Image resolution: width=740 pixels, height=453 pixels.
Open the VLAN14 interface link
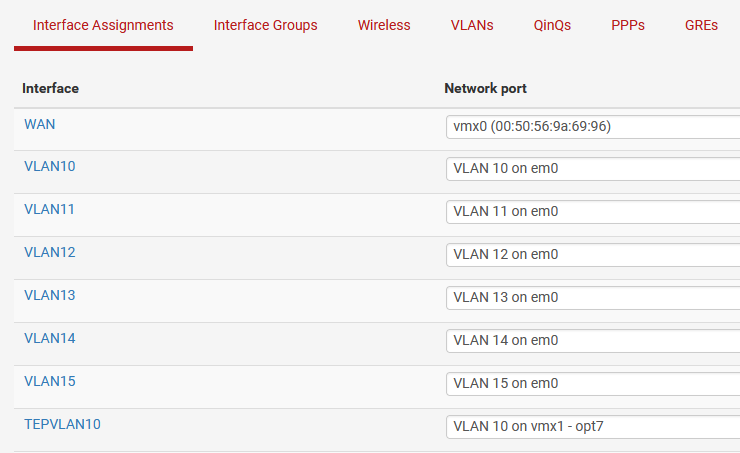49,338
